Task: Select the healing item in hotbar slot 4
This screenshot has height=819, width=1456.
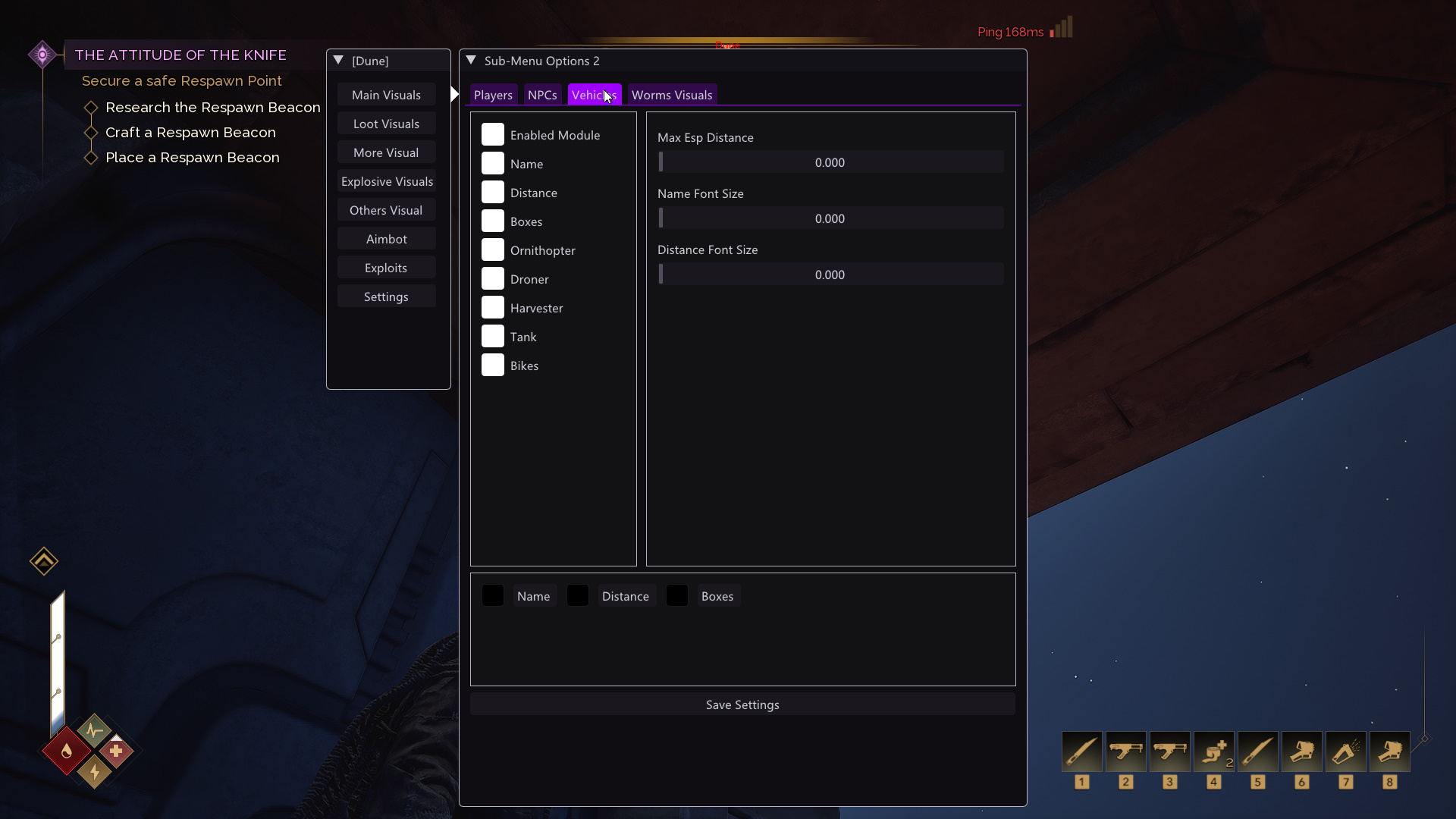Action: coord(1213,752)
